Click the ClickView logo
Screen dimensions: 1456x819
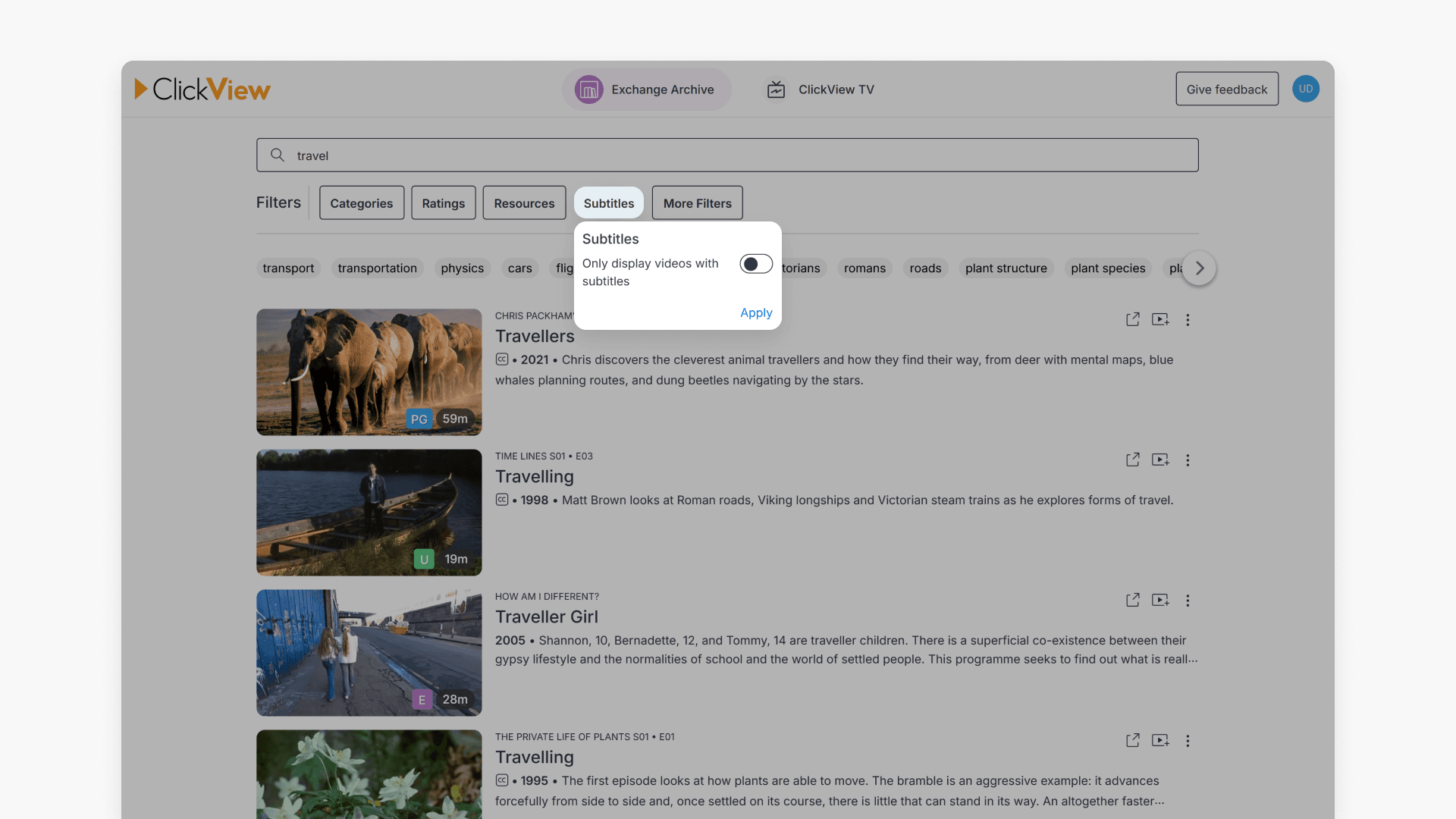[x=202, y=89]
